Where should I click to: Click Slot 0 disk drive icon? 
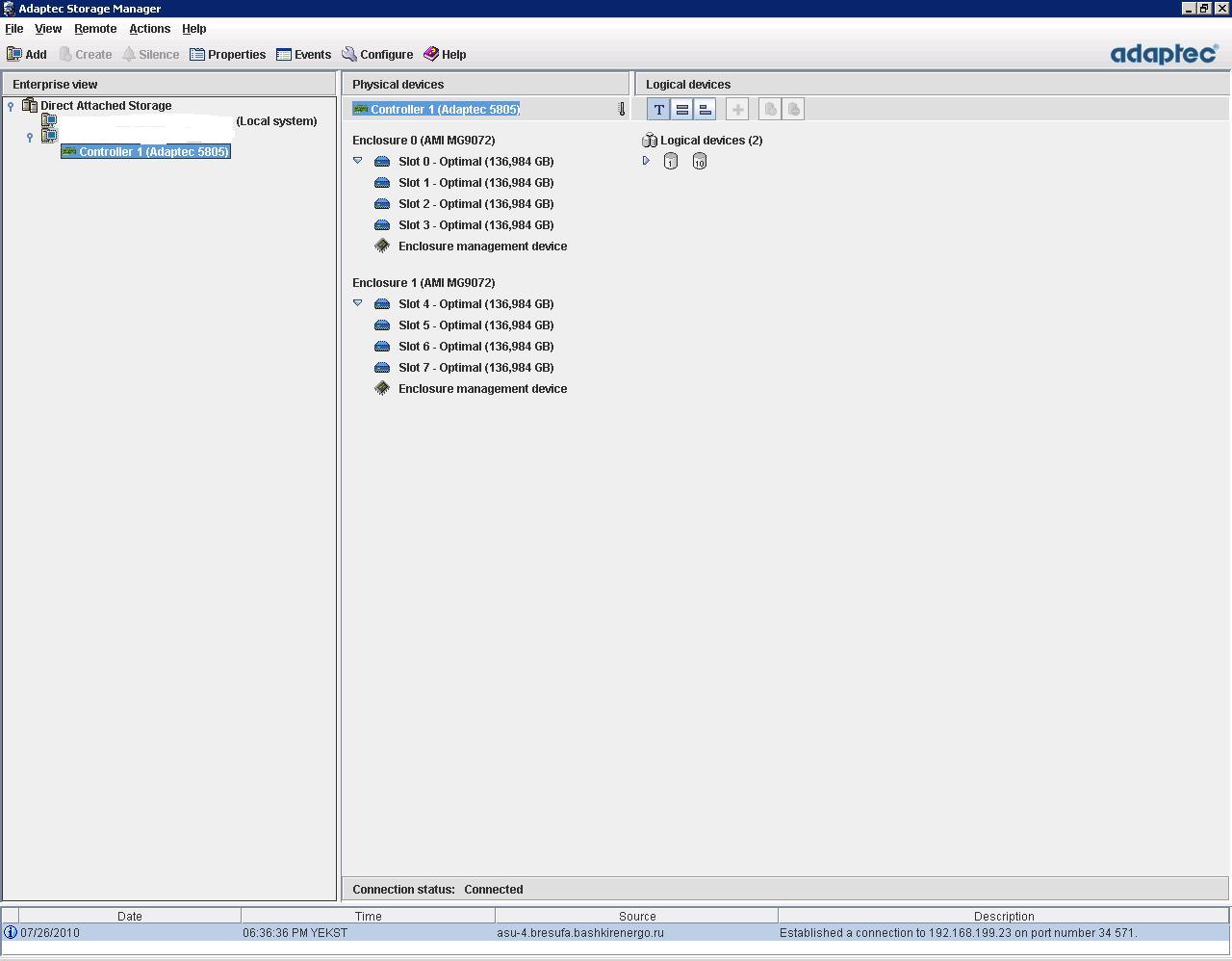point(382,162)
